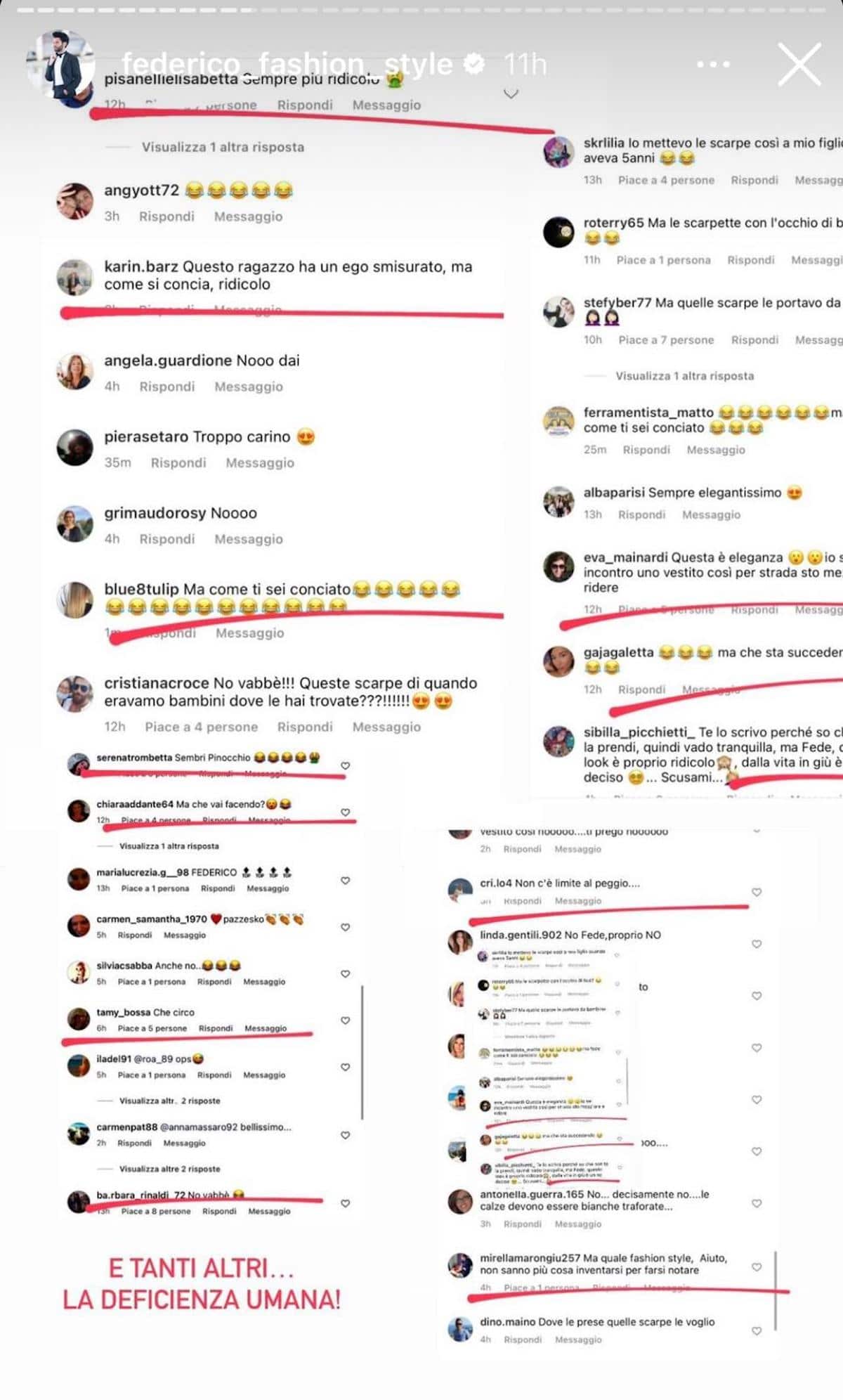Screen dimensions: 843x1400
Task: Open federico_fashion_style profile picture
Action: (x=60, y=68)
